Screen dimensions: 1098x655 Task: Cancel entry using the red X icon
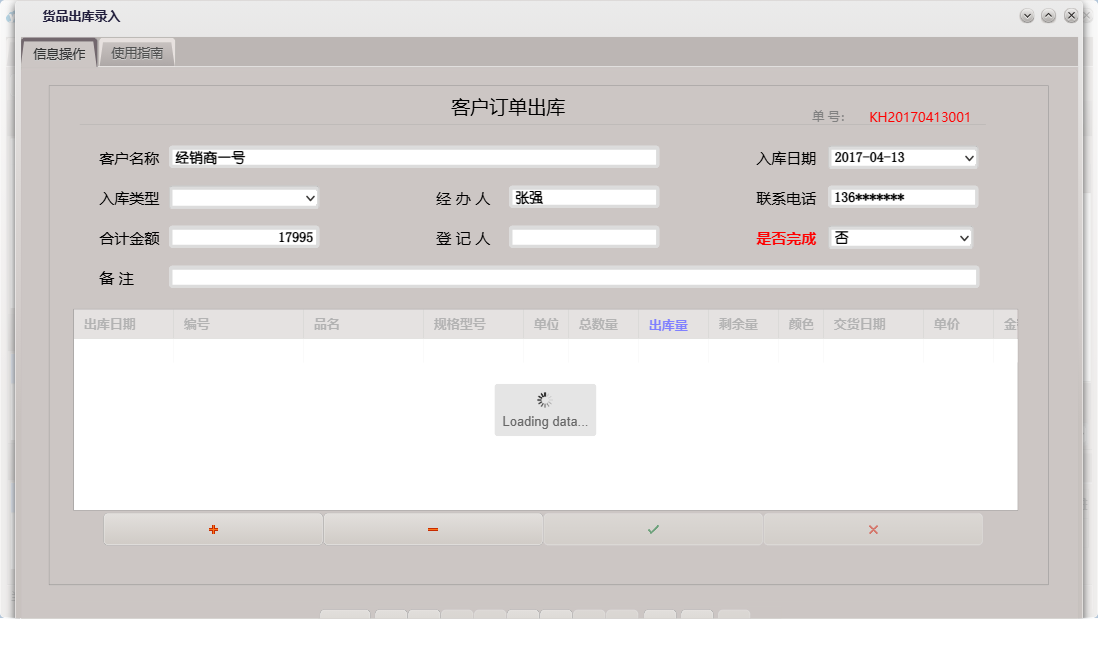[x=872, y=529]
